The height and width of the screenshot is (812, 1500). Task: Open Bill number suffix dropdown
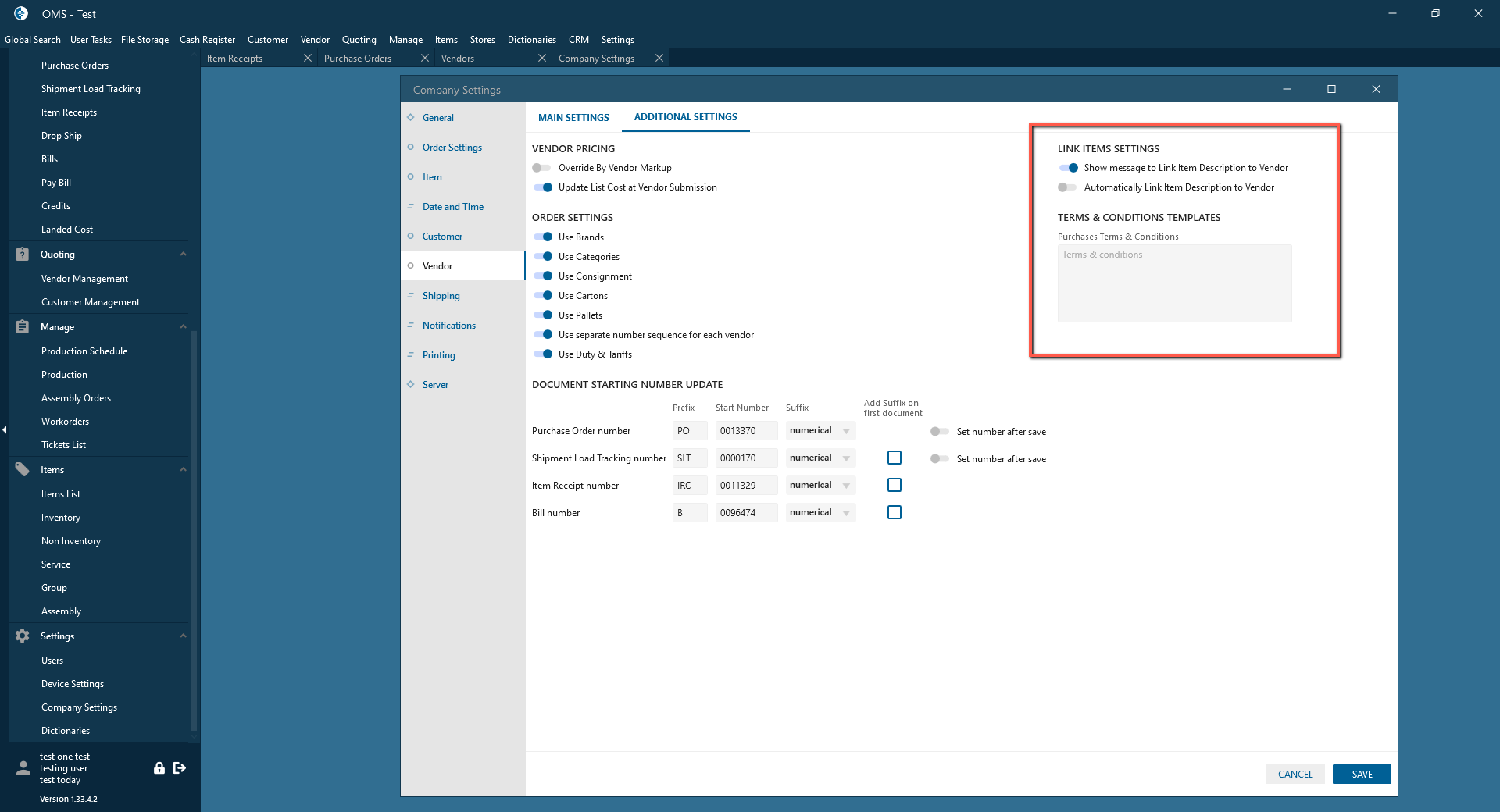(x=846, y=513)
